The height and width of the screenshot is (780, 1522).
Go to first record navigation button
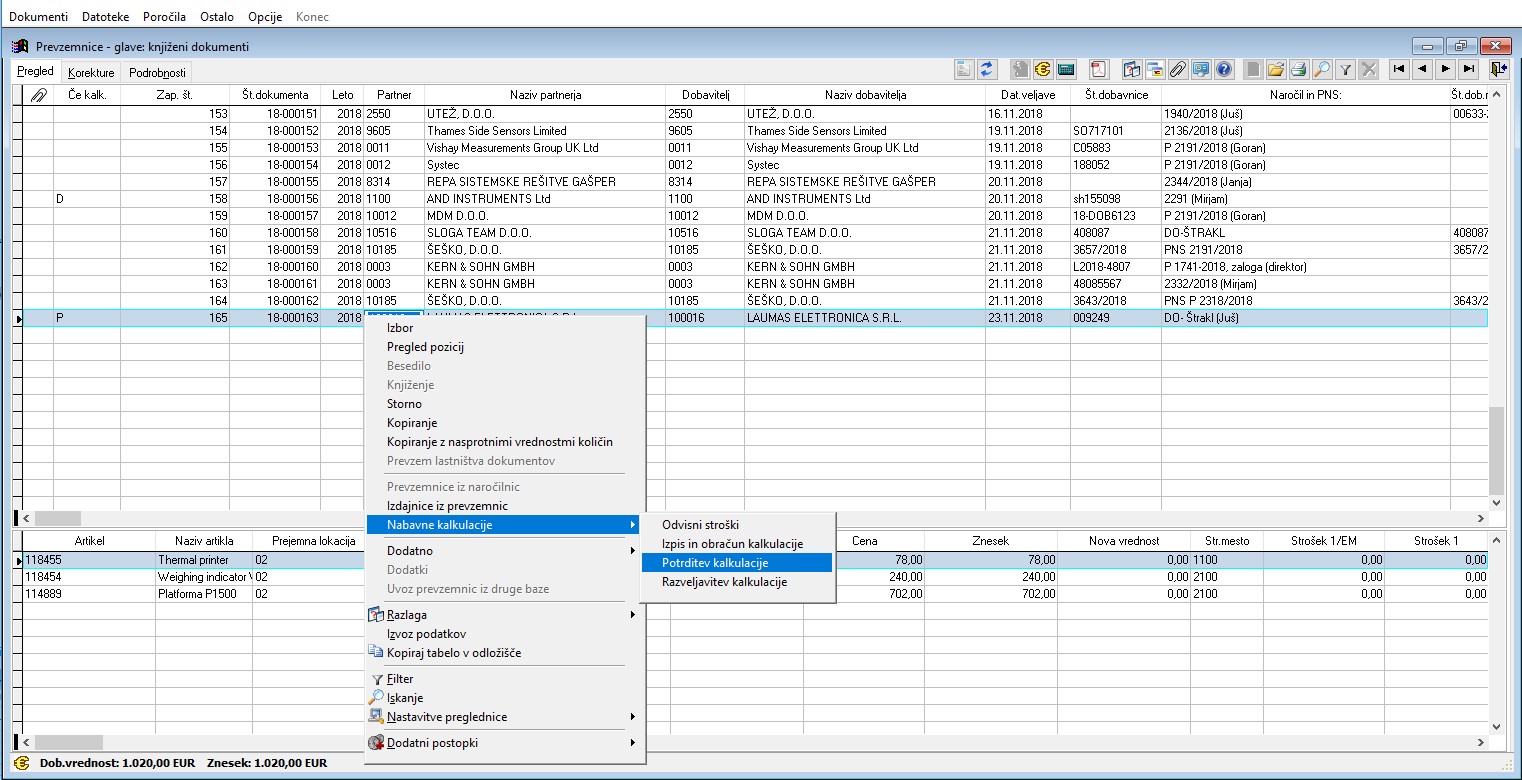(x=1399, y=70)
